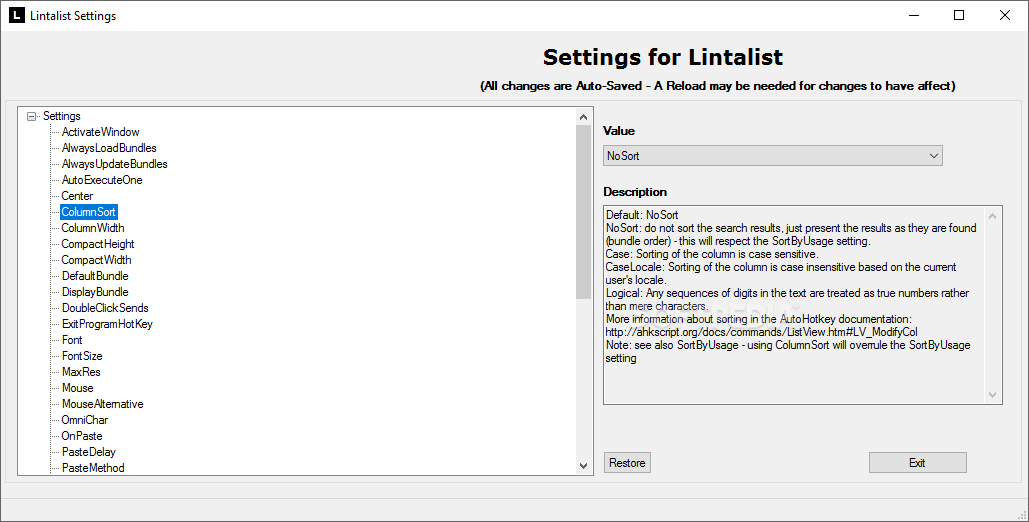Select ColumnWidth setting

pos(93,228)
